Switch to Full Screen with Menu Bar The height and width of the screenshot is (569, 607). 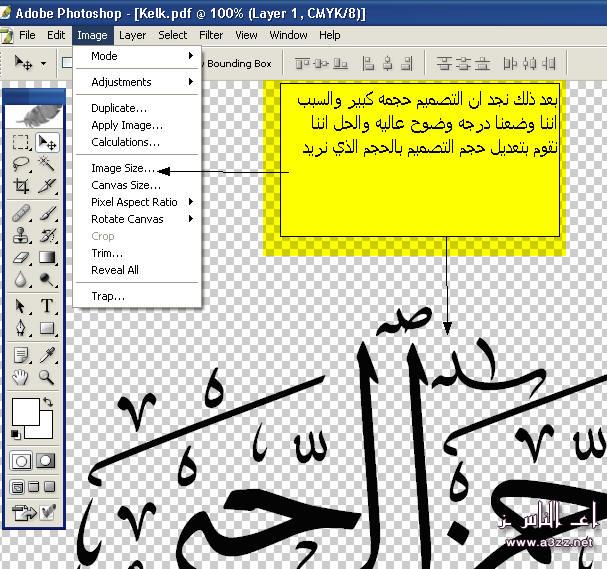pos(34,487)
